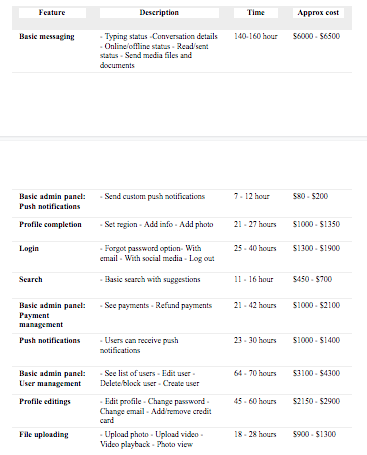Click the Profile completion feature name
367x455 pixels.
tap(50, 224)
